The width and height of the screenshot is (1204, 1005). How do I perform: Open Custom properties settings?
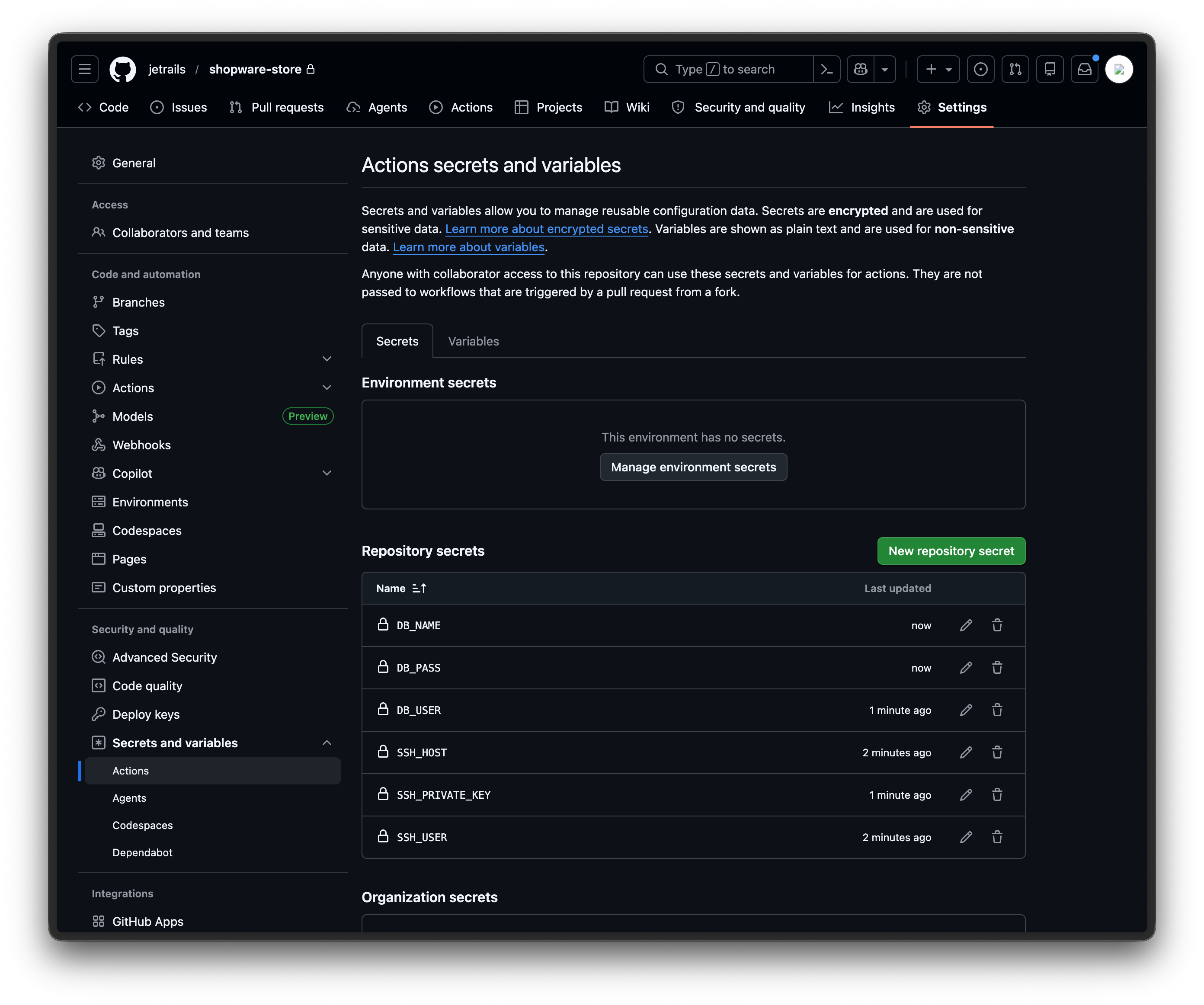(213, 588)
